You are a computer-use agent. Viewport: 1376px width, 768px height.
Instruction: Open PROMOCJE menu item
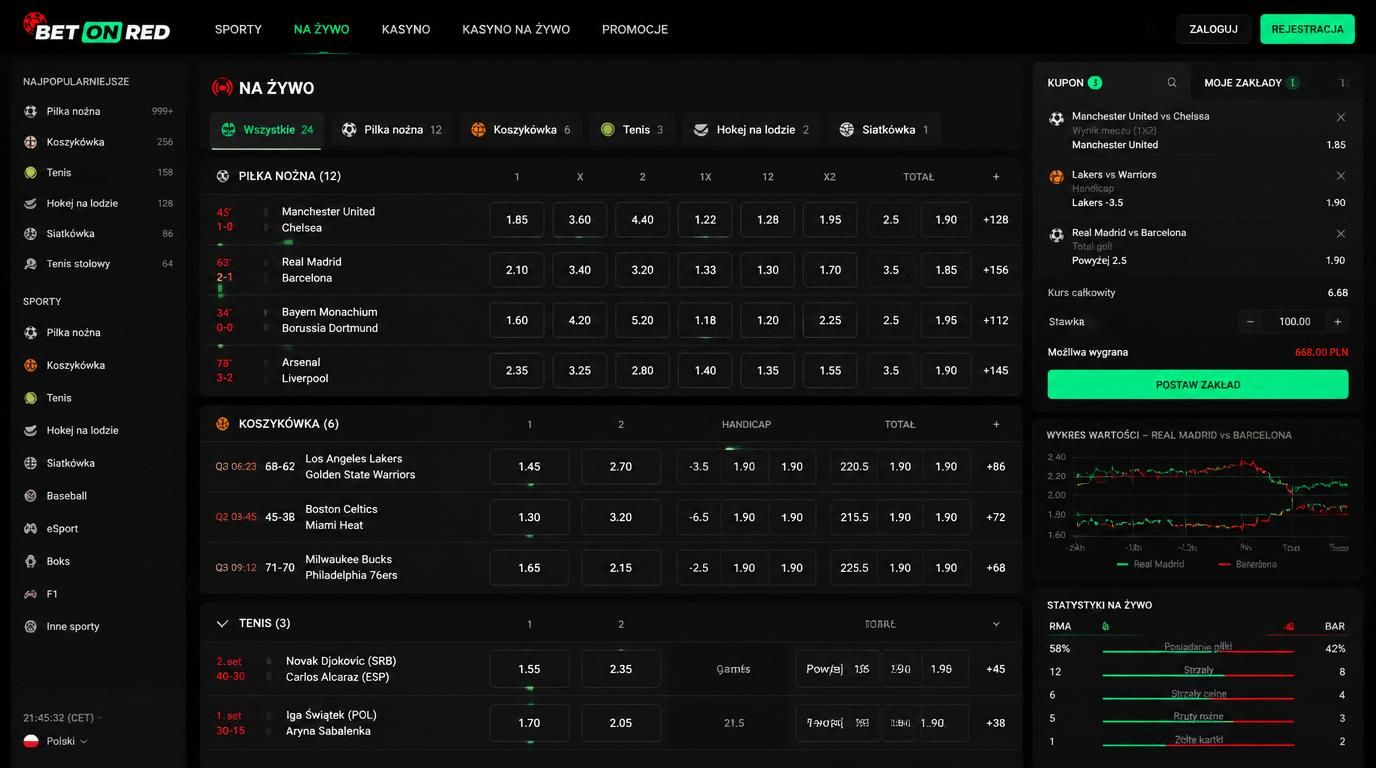click(635, 29)
